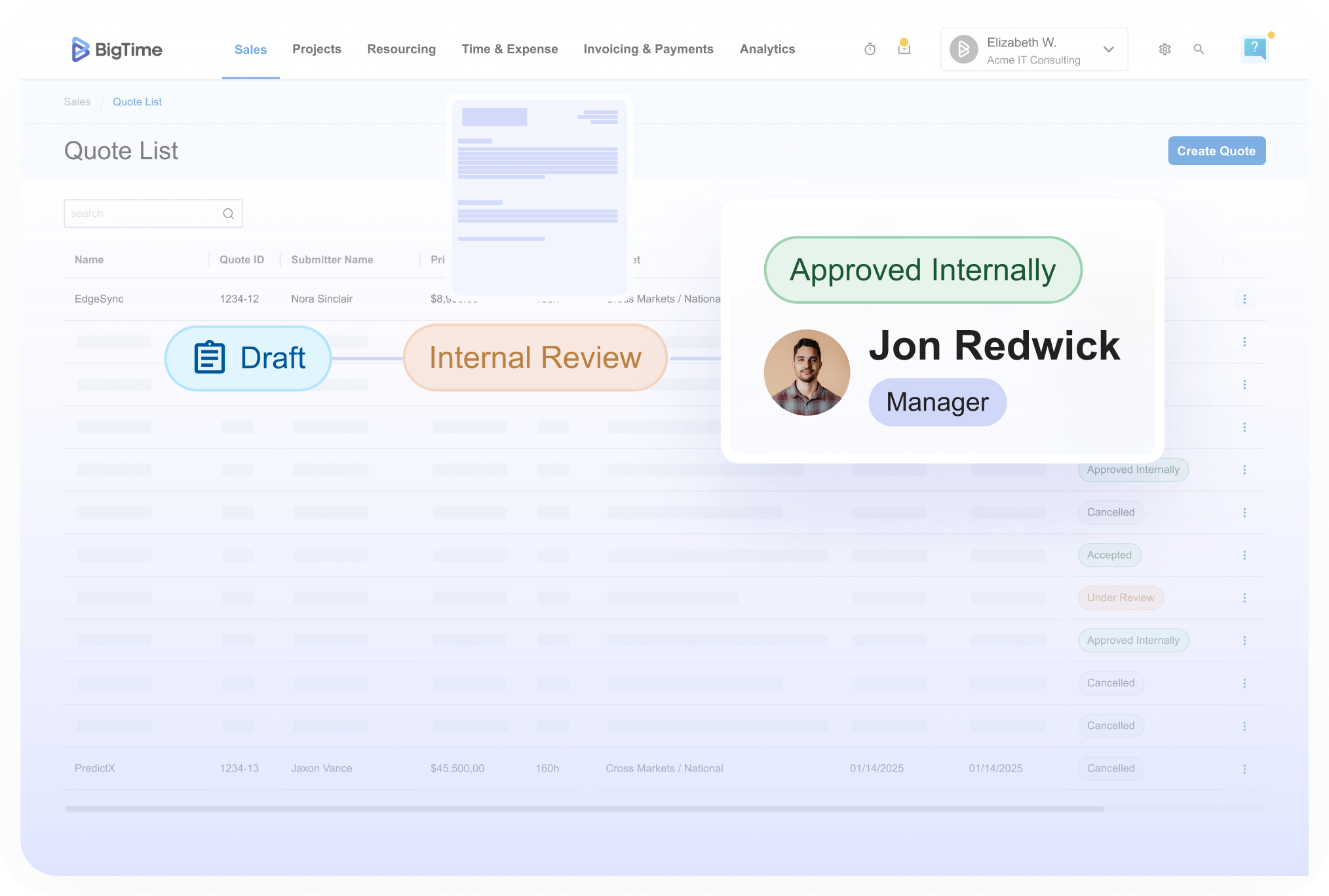Switch to the Projects tab
Screen dimensions: 1329x896
click(x=317, y=49)
